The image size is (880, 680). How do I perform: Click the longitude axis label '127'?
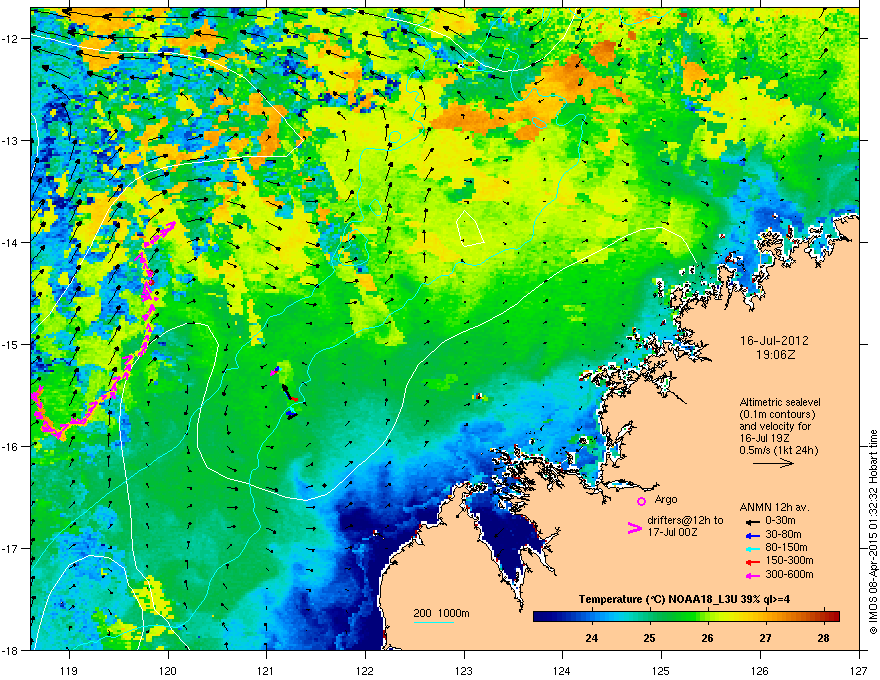pyautogui.click(x=859, y=670)
